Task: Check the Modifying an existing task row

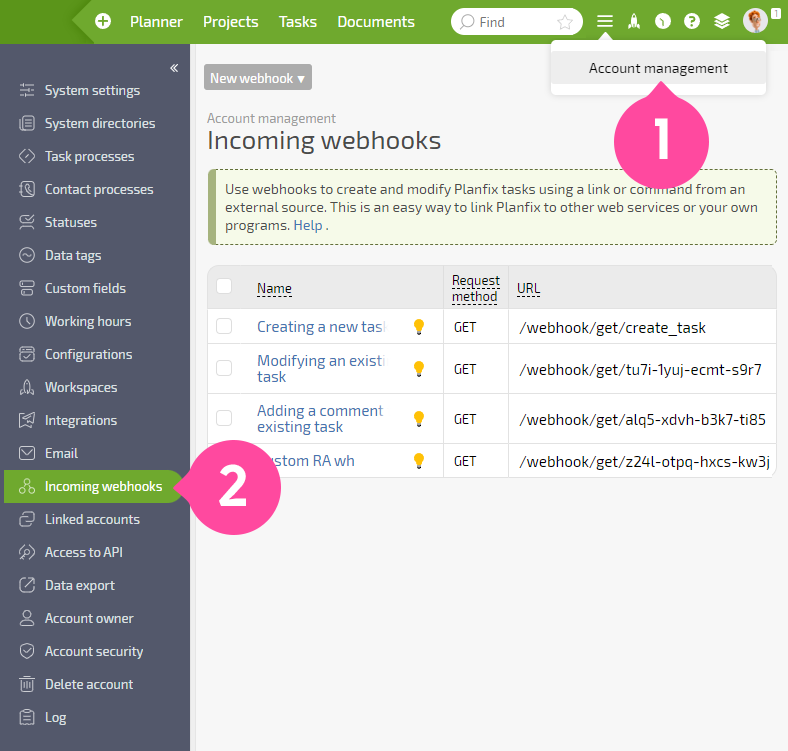Action: tap(224, 368)
